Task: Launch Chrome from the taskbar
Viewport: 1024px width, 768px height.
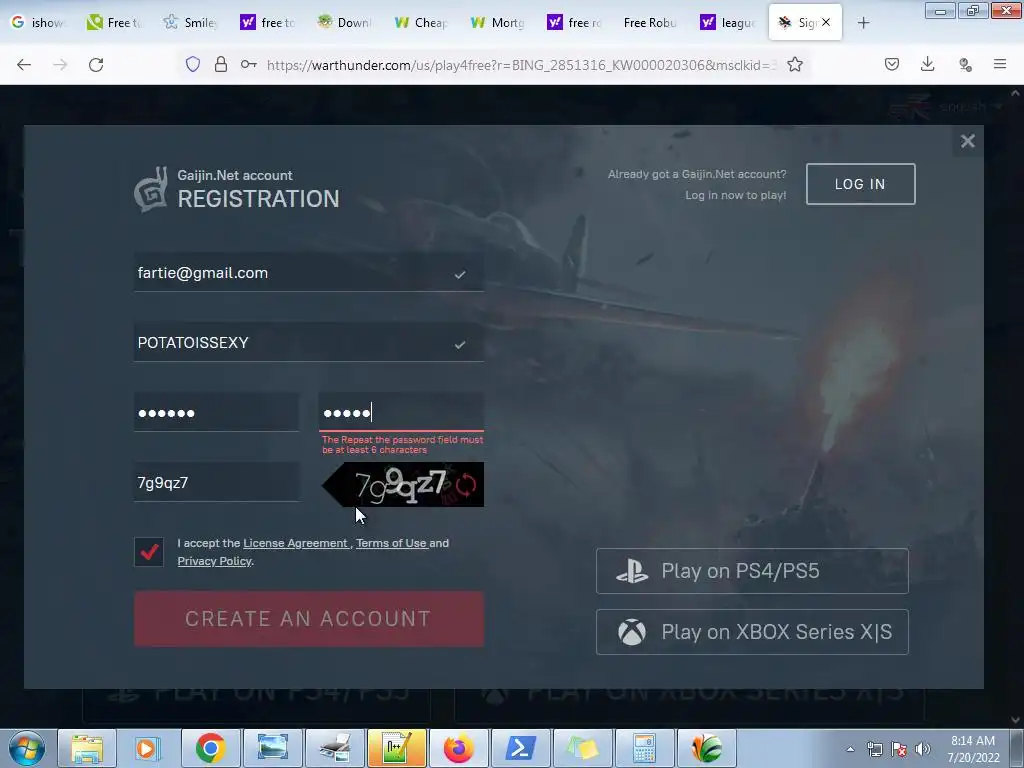Action: [210, 748]
